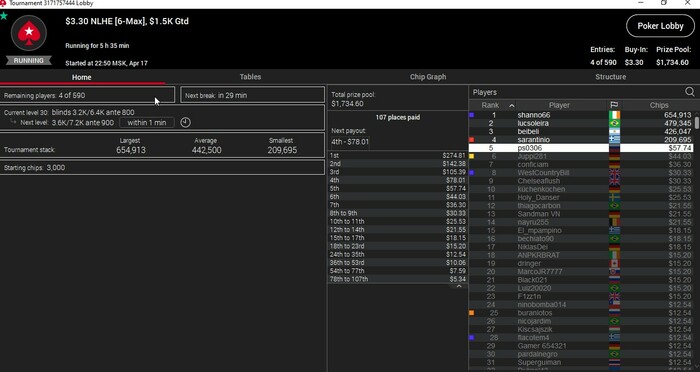The width and height of the screenshot is (700, 372).
Task: Click the Smallest stack value 209,695
Action: tap(282, 150)
